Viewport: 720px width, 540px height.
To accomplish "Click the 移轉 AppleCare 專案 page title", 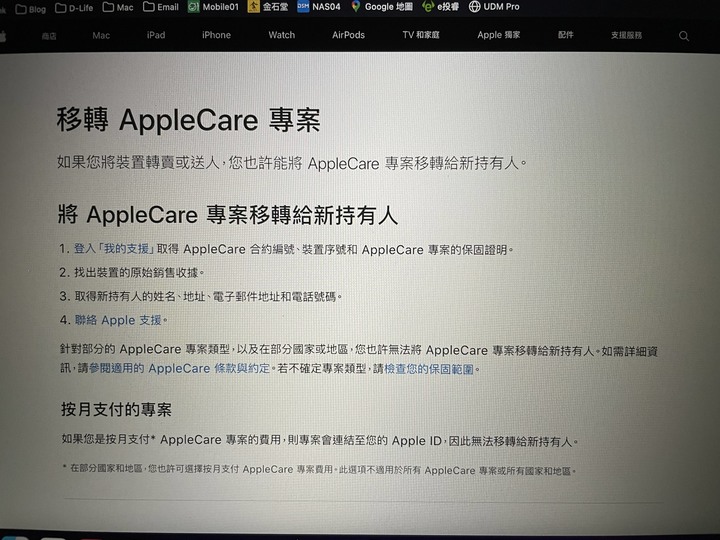I will pyautogui.click(x=188, y=120).
